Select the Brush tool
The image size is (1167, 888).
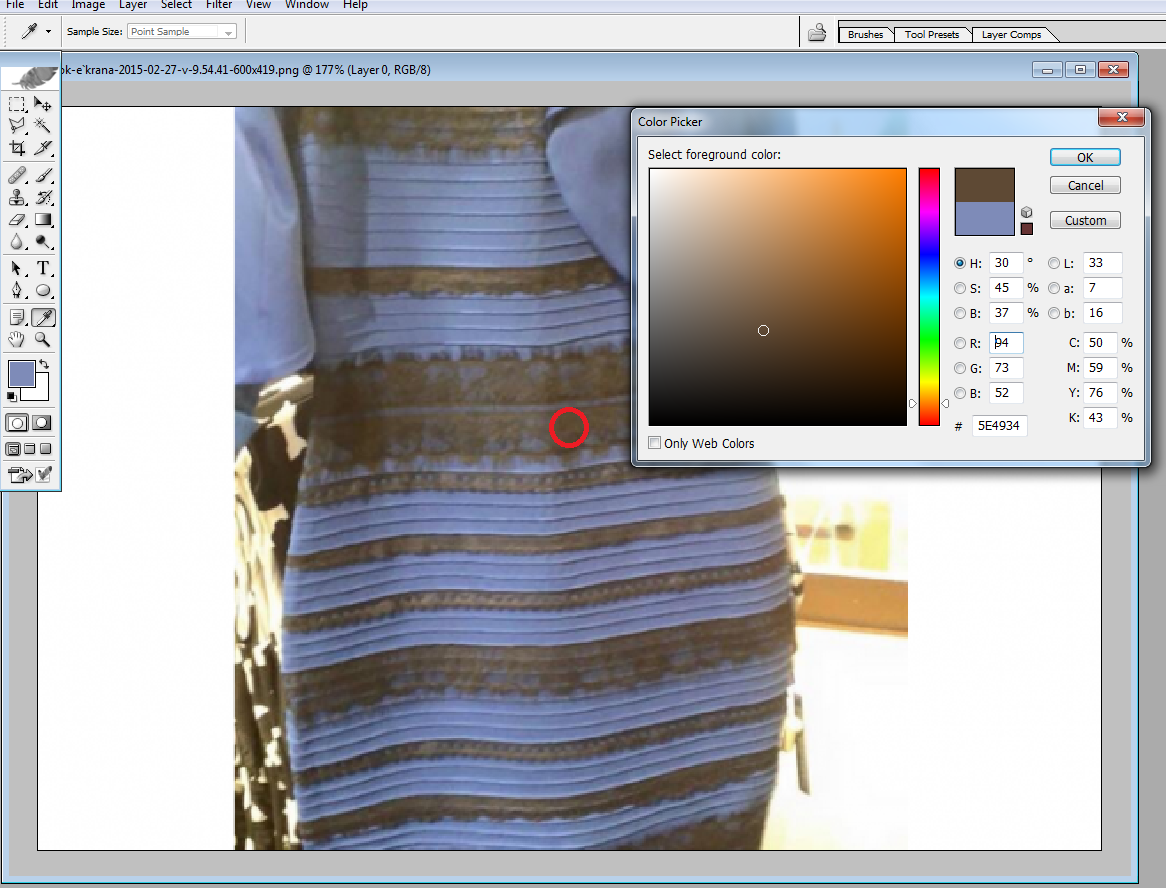[x=43, y=176]
